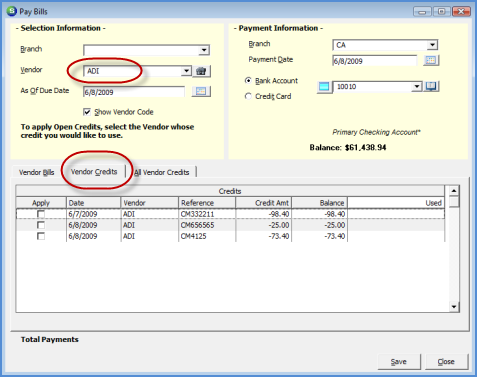Screen dimensions: 477x377
Task: Click the credits list scroll down arrow
Action: pos(454,307)
